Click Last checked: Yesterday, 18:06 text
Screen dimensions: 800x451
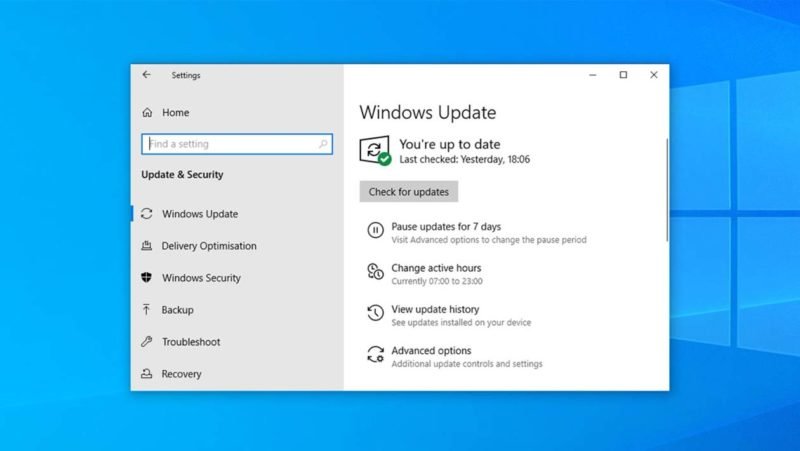pos(464,159)
